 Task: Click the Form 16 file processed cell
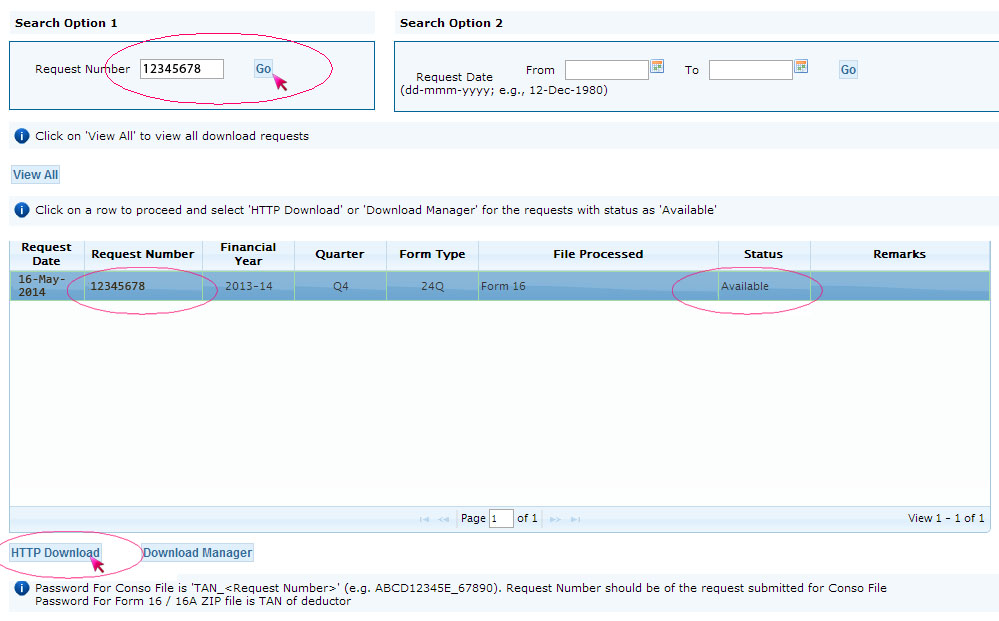(x=598, y=286)
